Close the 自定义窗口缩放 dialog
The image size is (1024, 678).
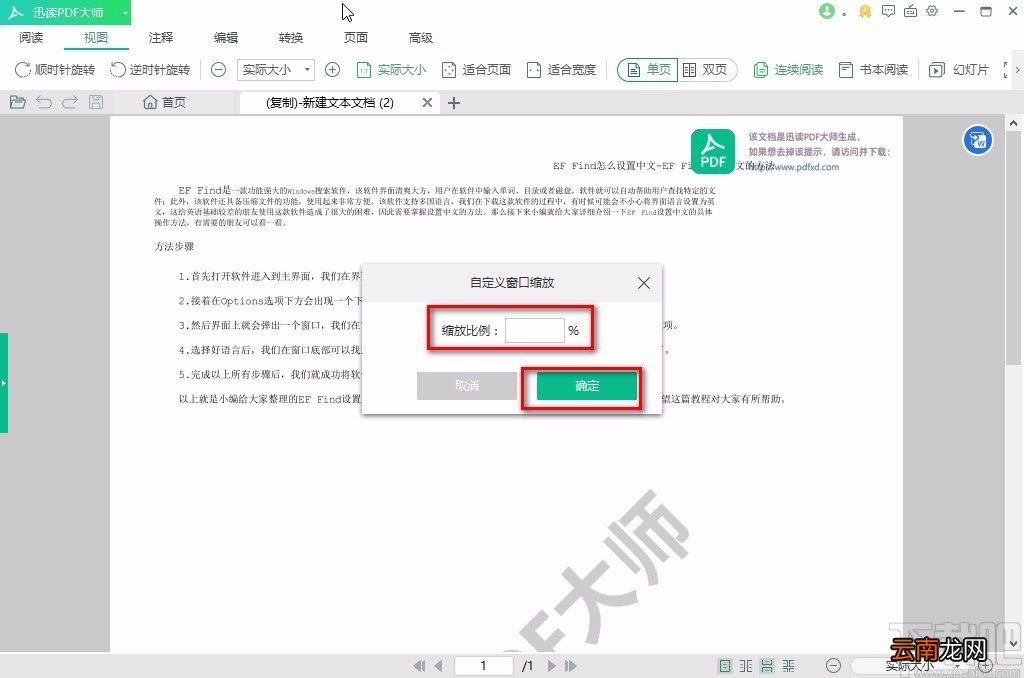coord(644,283)
